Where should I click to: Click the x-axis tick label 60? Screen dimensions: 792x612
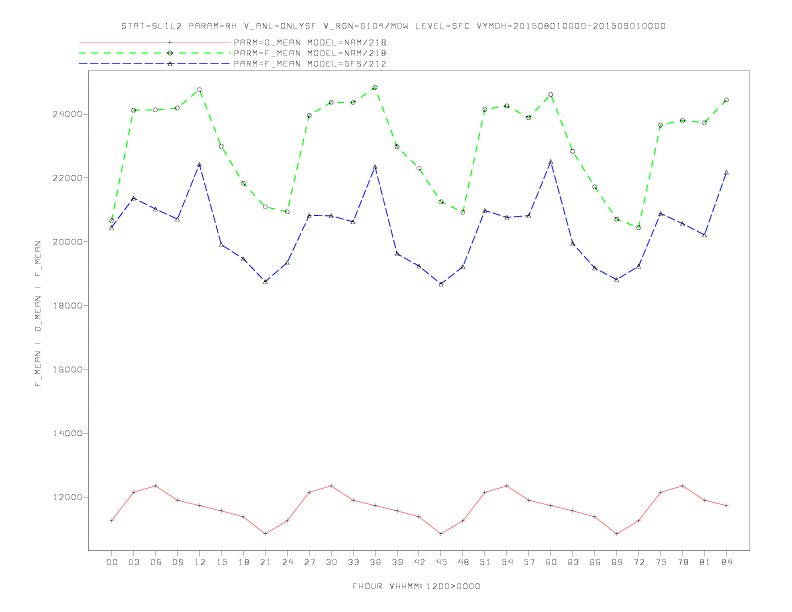pyautogui.click(x=551, y=562)
